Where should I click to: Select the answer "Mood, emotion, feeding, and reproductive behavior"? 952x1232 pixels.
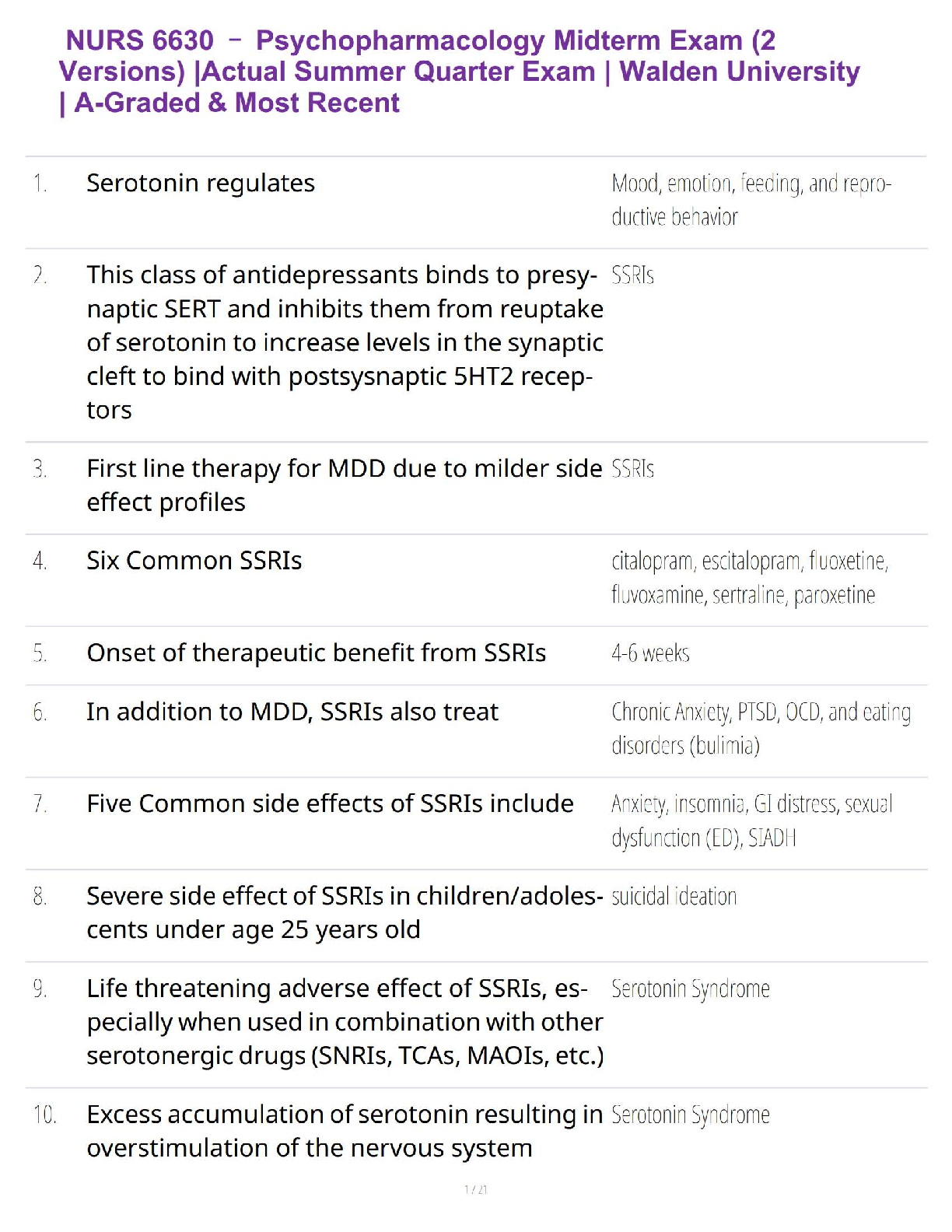click(751, 200)
